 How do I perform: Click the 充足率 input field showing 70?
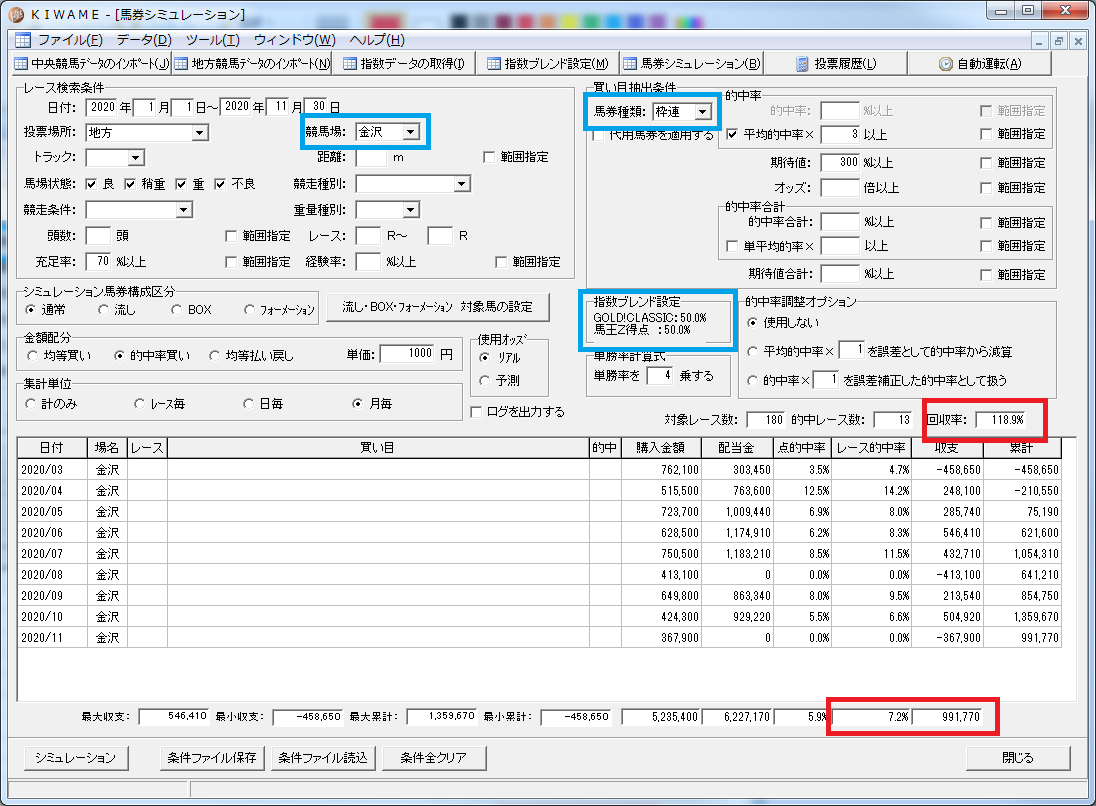click(x=98, y=261)
